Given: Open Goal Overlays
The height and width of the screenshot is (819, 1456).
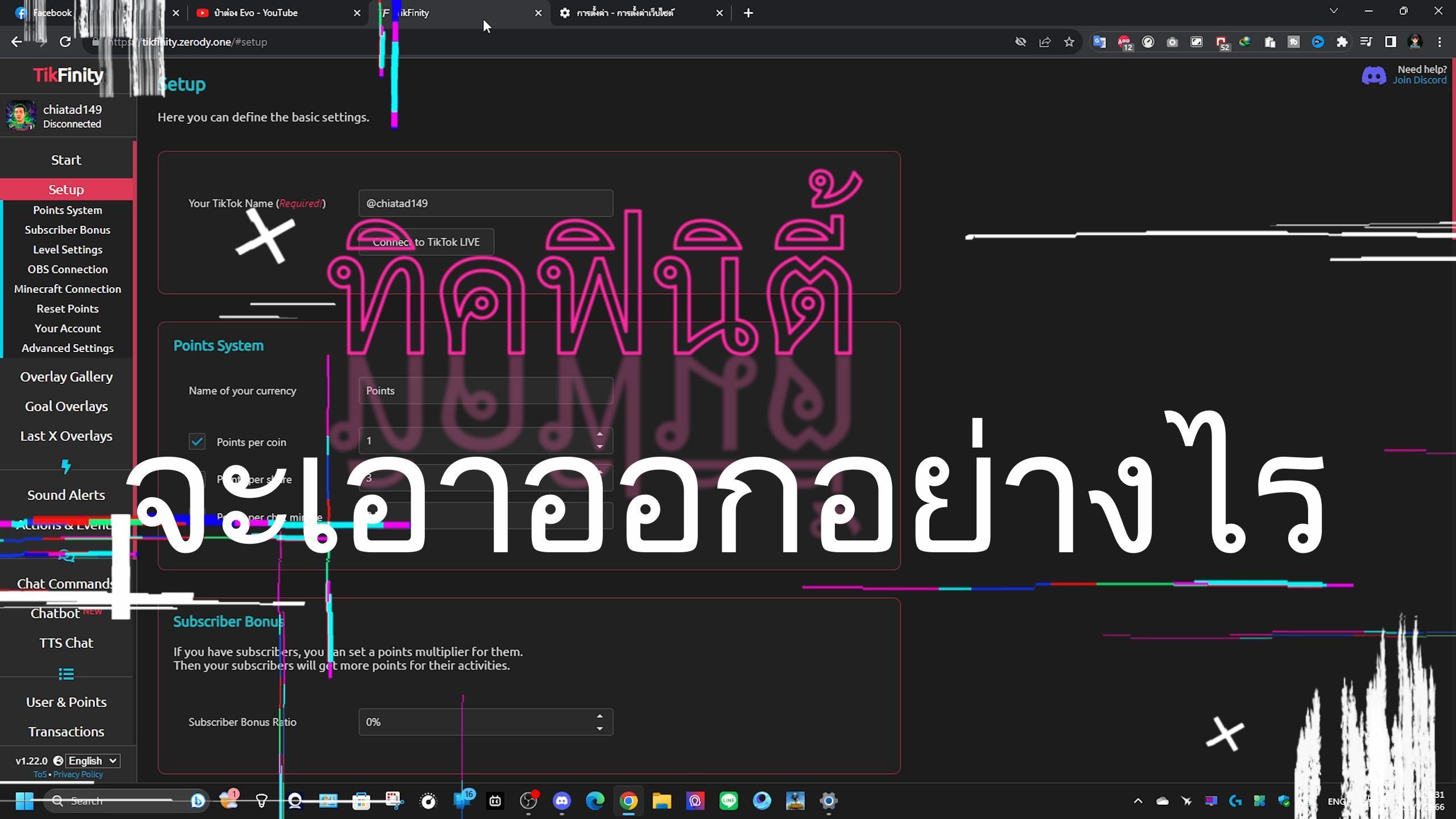Looking at the screenshot, I should tap(66, 406).
